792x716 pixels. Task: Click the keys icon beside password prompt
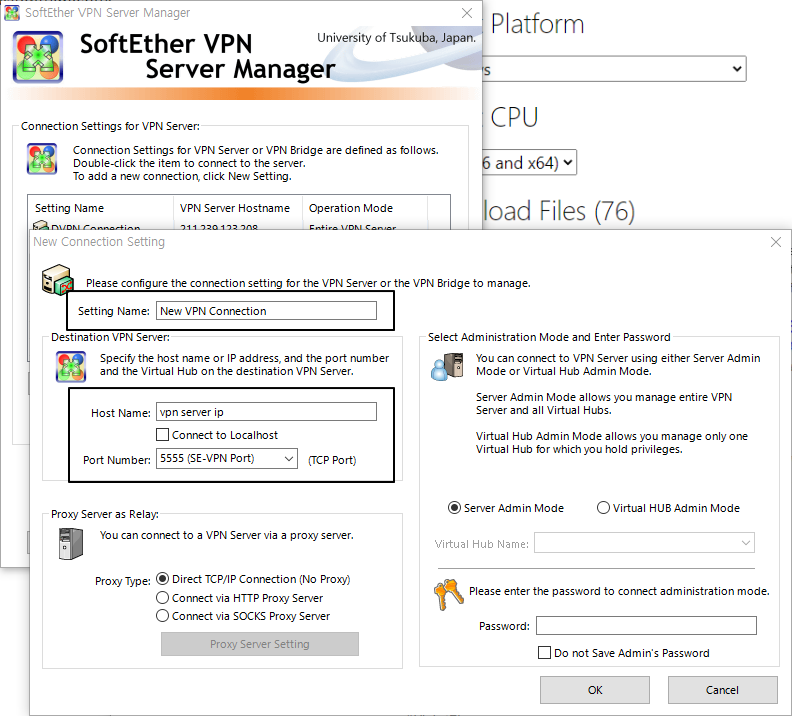[x=449, y=594]
